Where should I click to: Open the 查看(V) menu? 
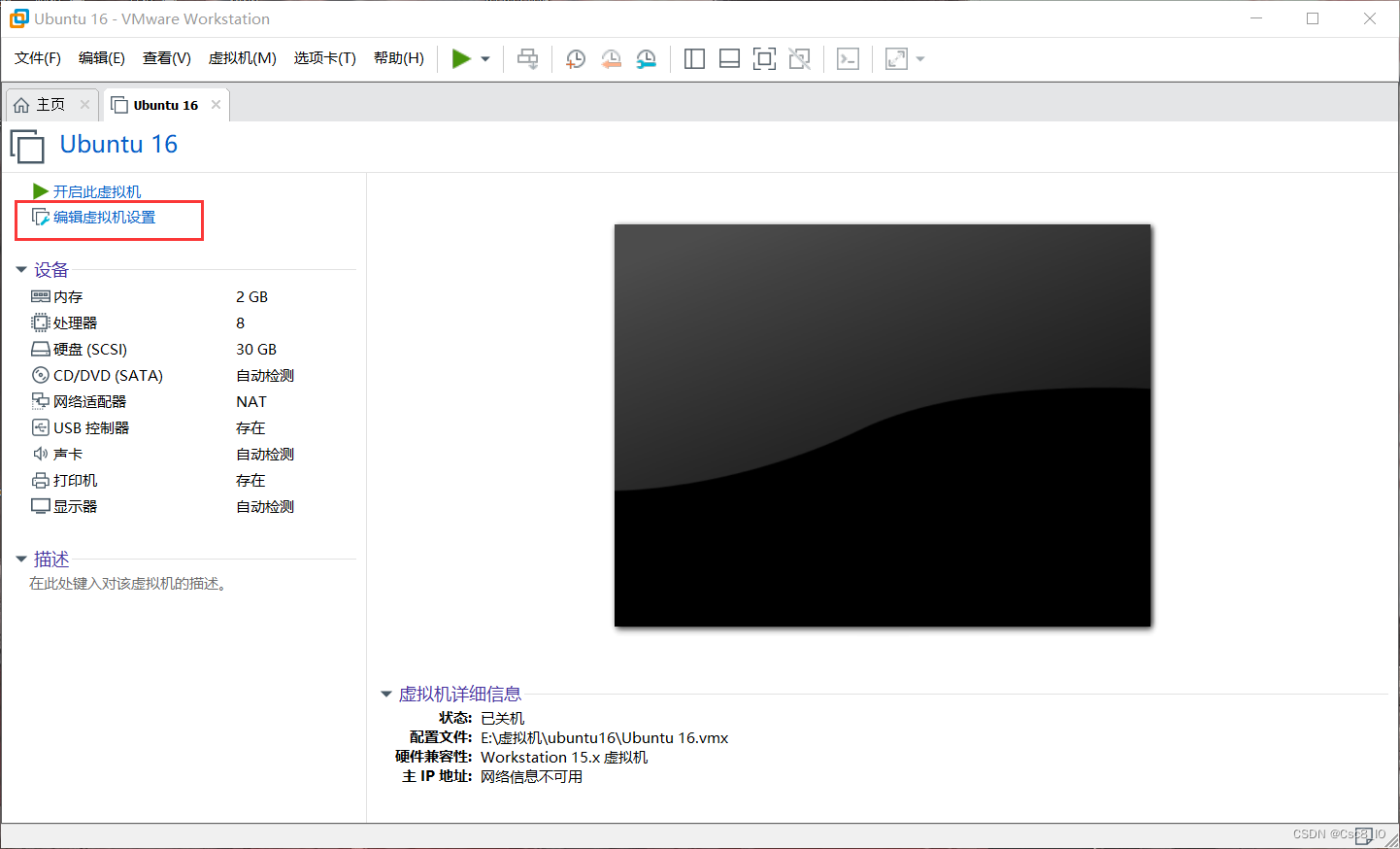pos(167,58)
